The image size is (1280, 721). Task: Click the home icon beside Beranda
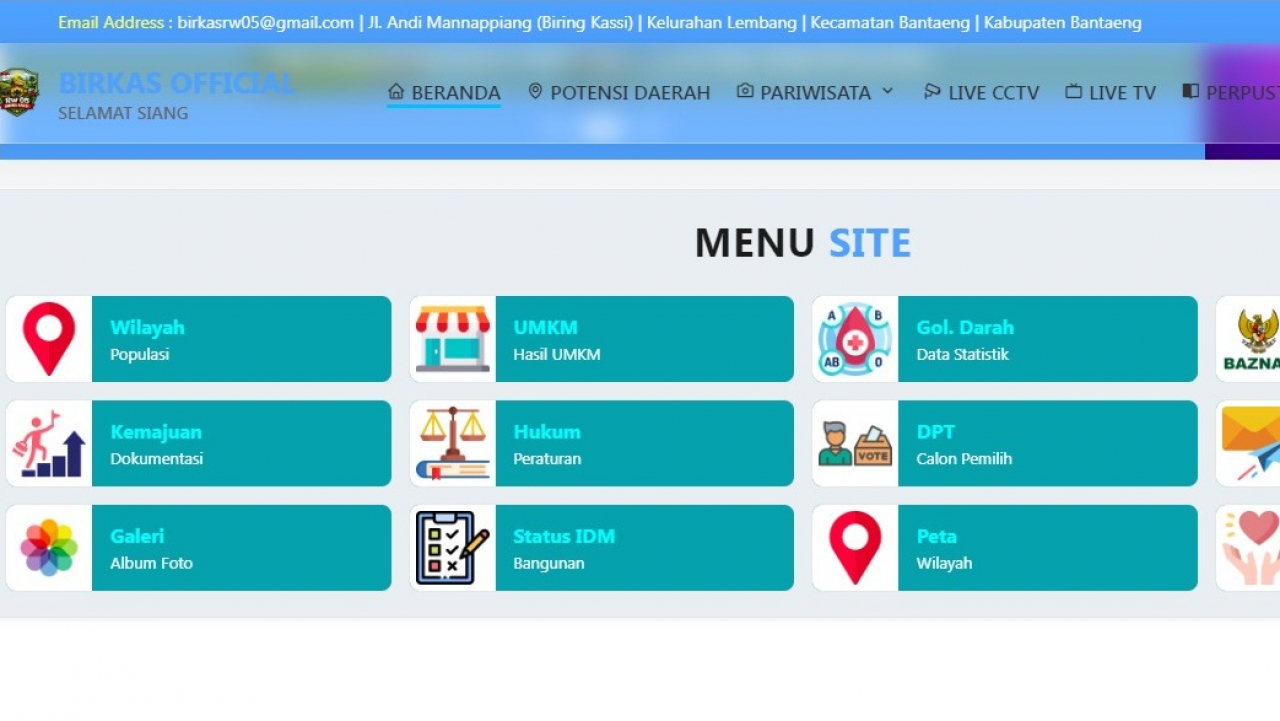click(396, 91)
